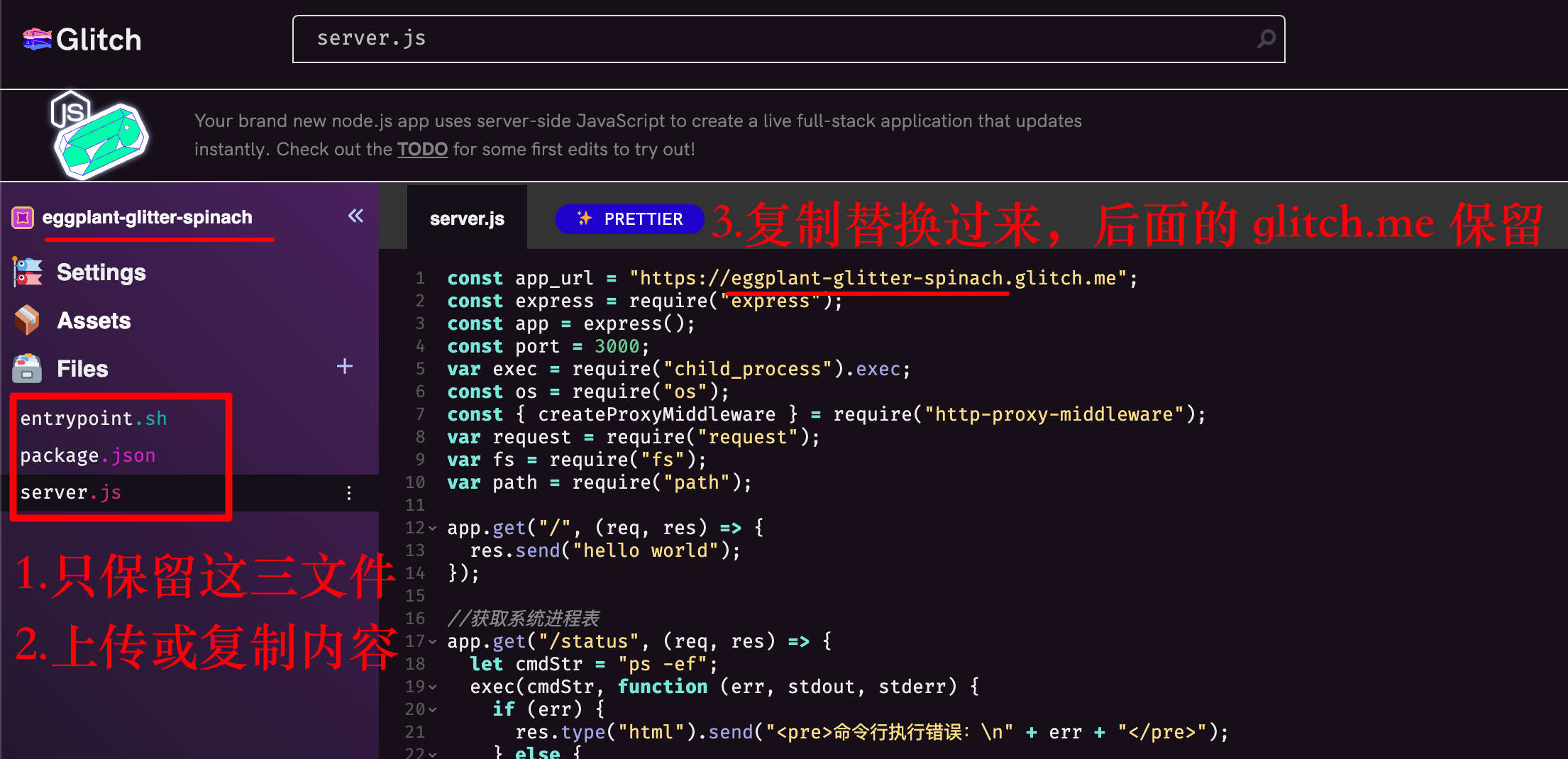Open package.json file
Screen dimensions: 1568x759
(x=87, y=455)
